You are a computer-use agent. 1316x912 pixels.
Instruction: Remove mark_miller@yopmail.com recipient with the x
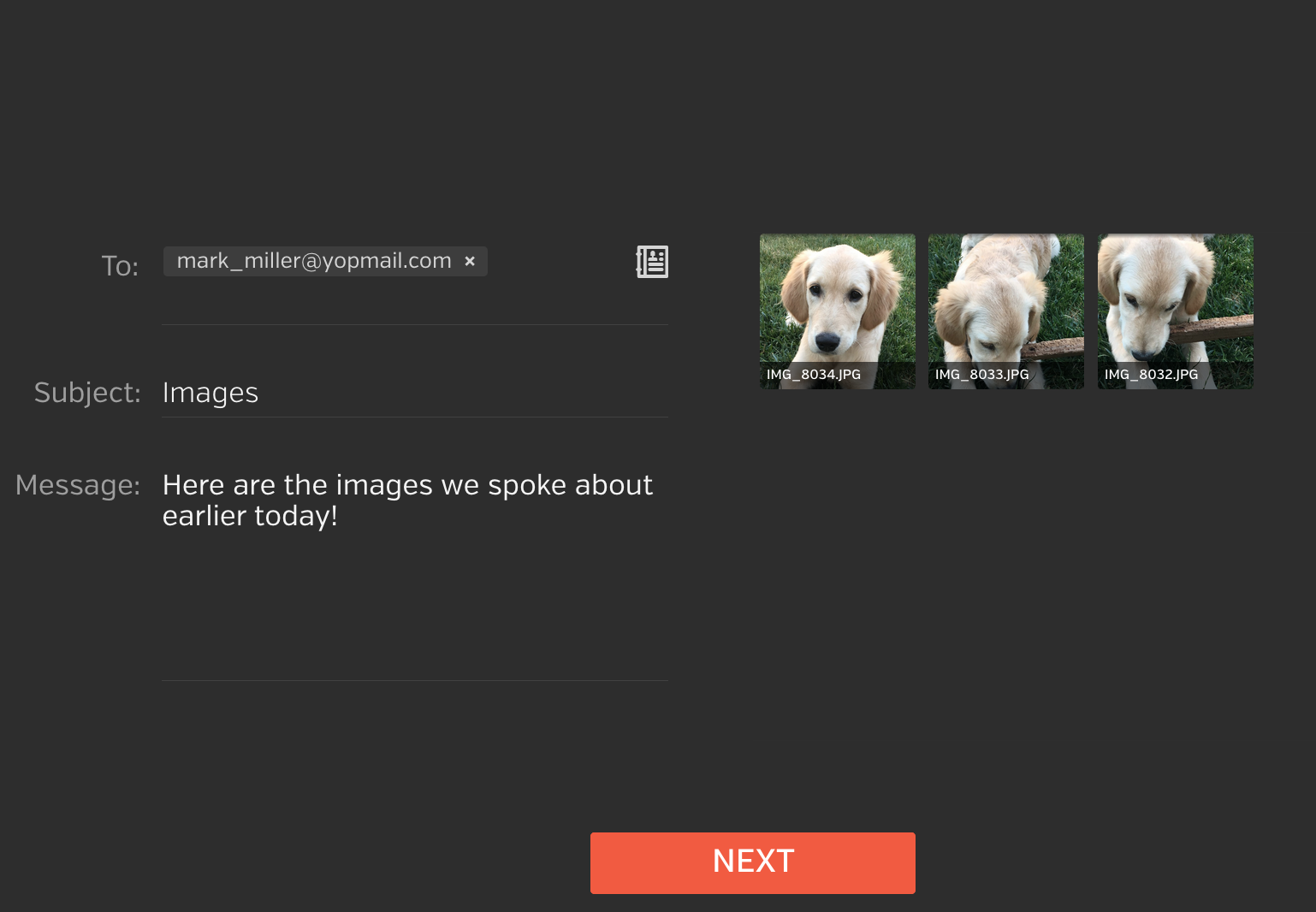coord(470,261)
